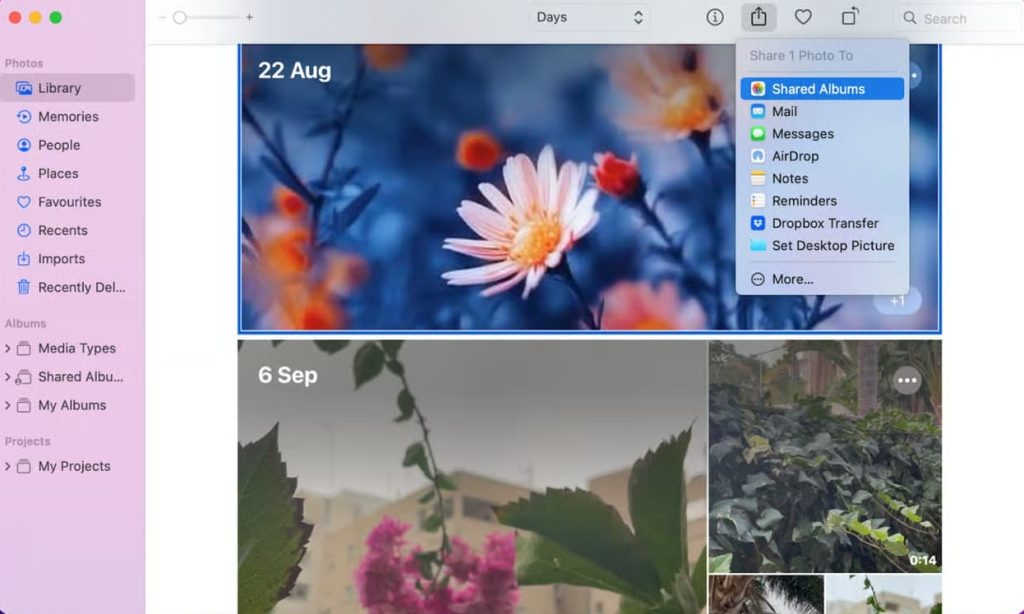Open Places in the sidebar
The image size is (1024, 614).
point(68,174)
